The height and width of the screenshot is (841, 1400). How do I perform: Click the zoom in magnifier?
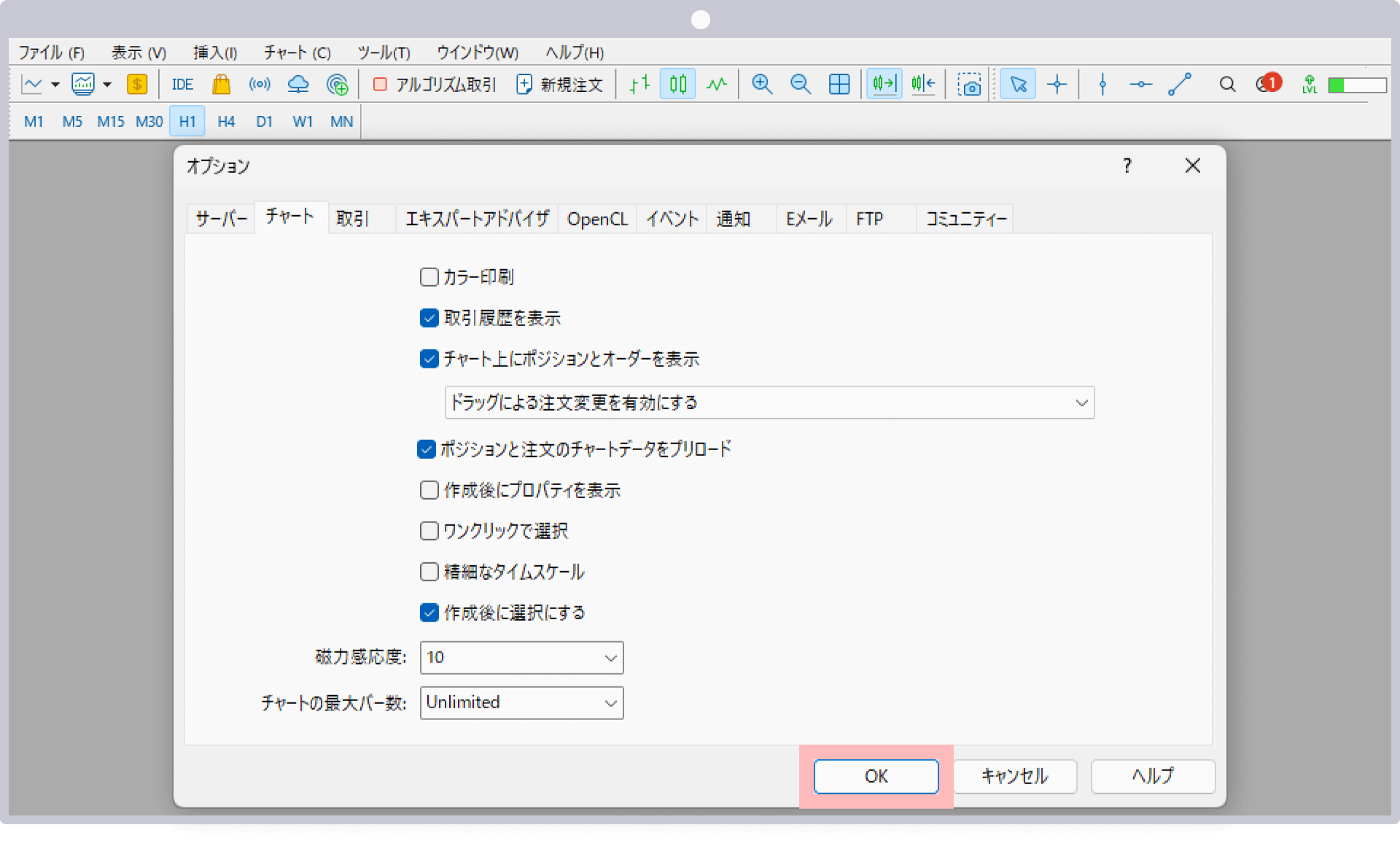pyautogui.click(x=762, y=85)
